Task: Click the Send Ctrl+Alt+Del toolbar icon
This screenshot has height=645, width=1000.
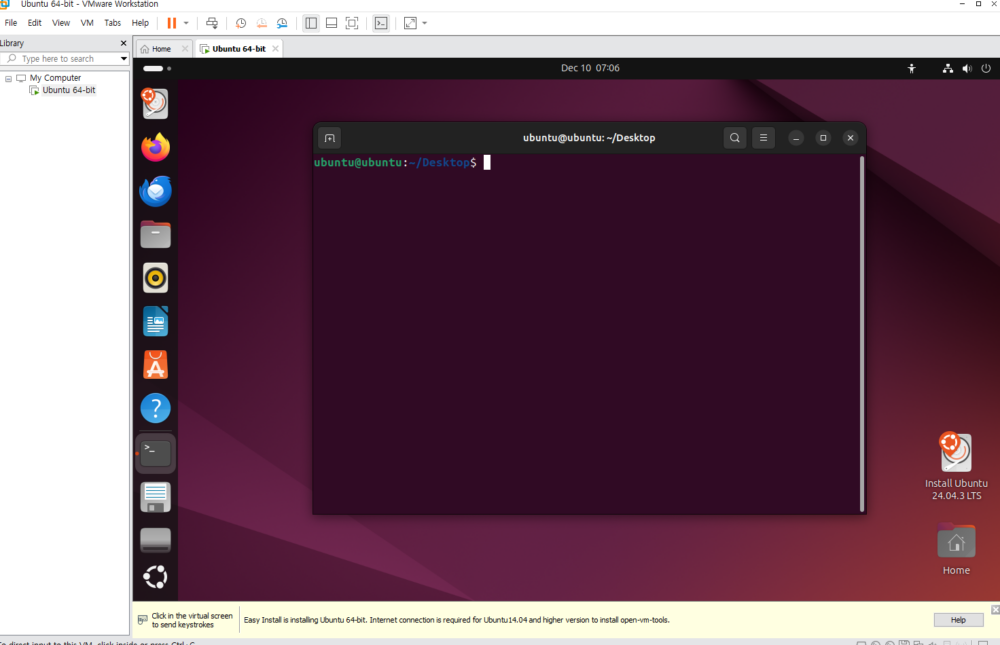Action: (x=211, y=22)
